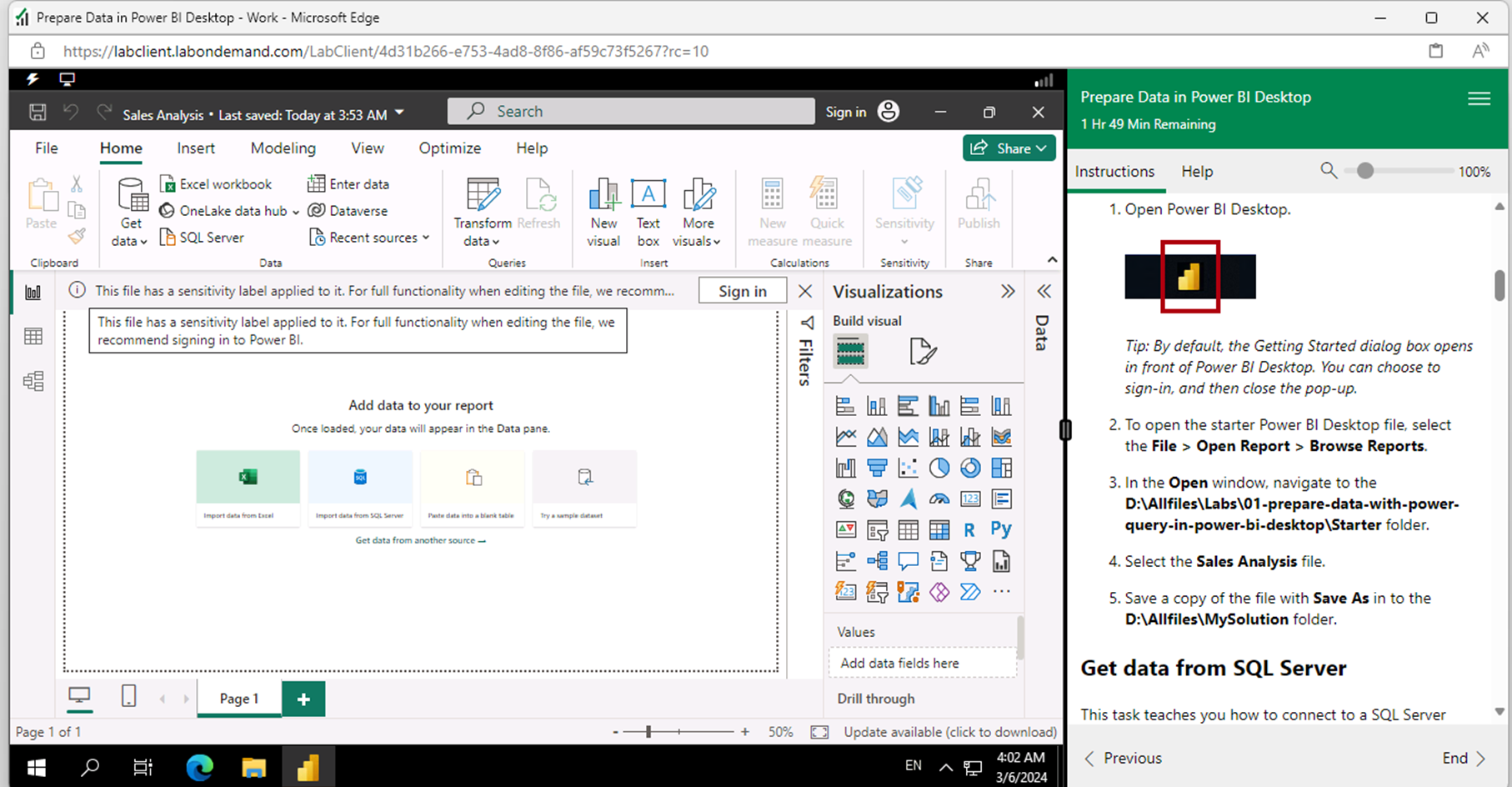1512x787 pixels.
Task: Open the View ribbon tab
Action: [368, 148]
